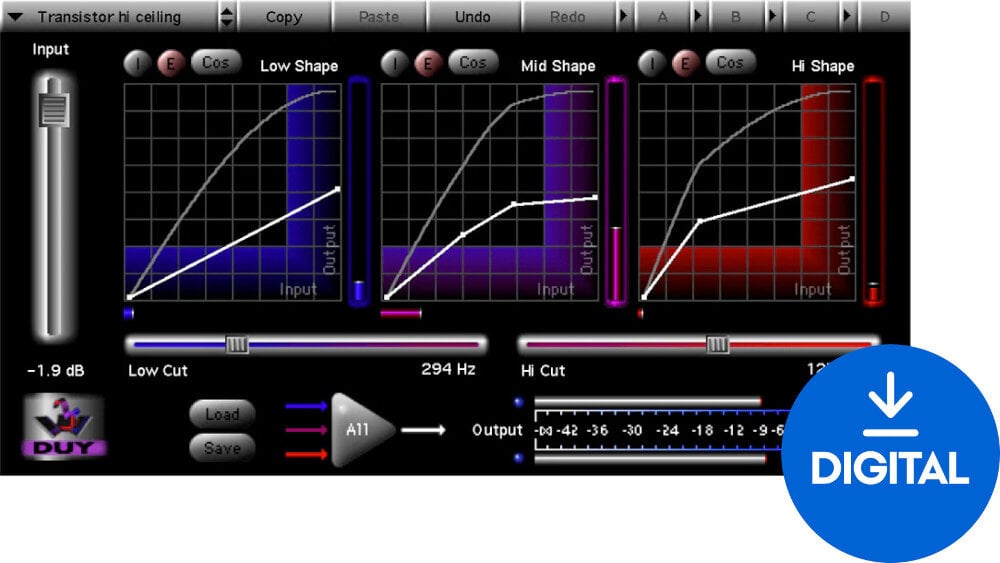Click the Low Shape curve origin point
The height and width of the screenshot is (563, 1000).
pos(129,297)
